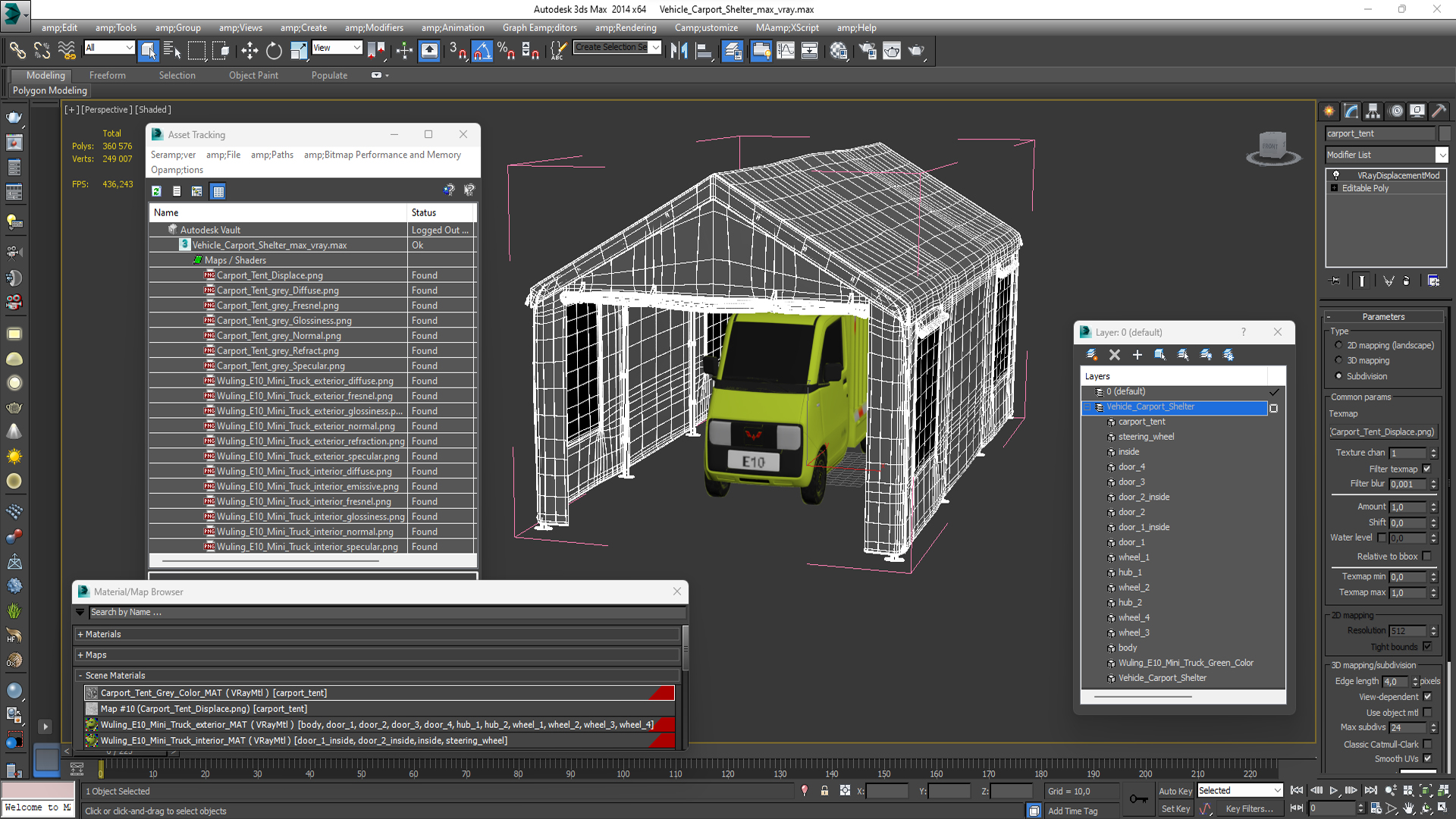Open the Align tool

pyautogui.click(x=704, y=51)
